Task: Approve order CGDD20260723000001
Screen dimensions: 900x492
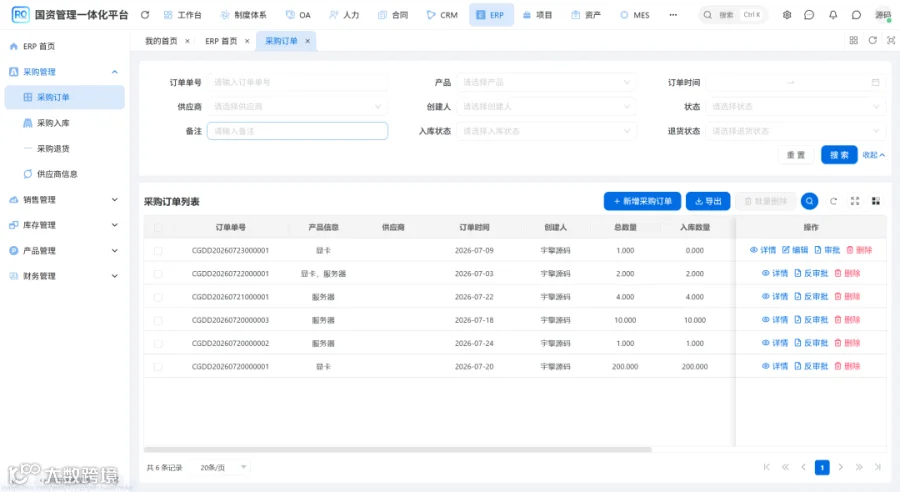Action: (x=827, y=250)
